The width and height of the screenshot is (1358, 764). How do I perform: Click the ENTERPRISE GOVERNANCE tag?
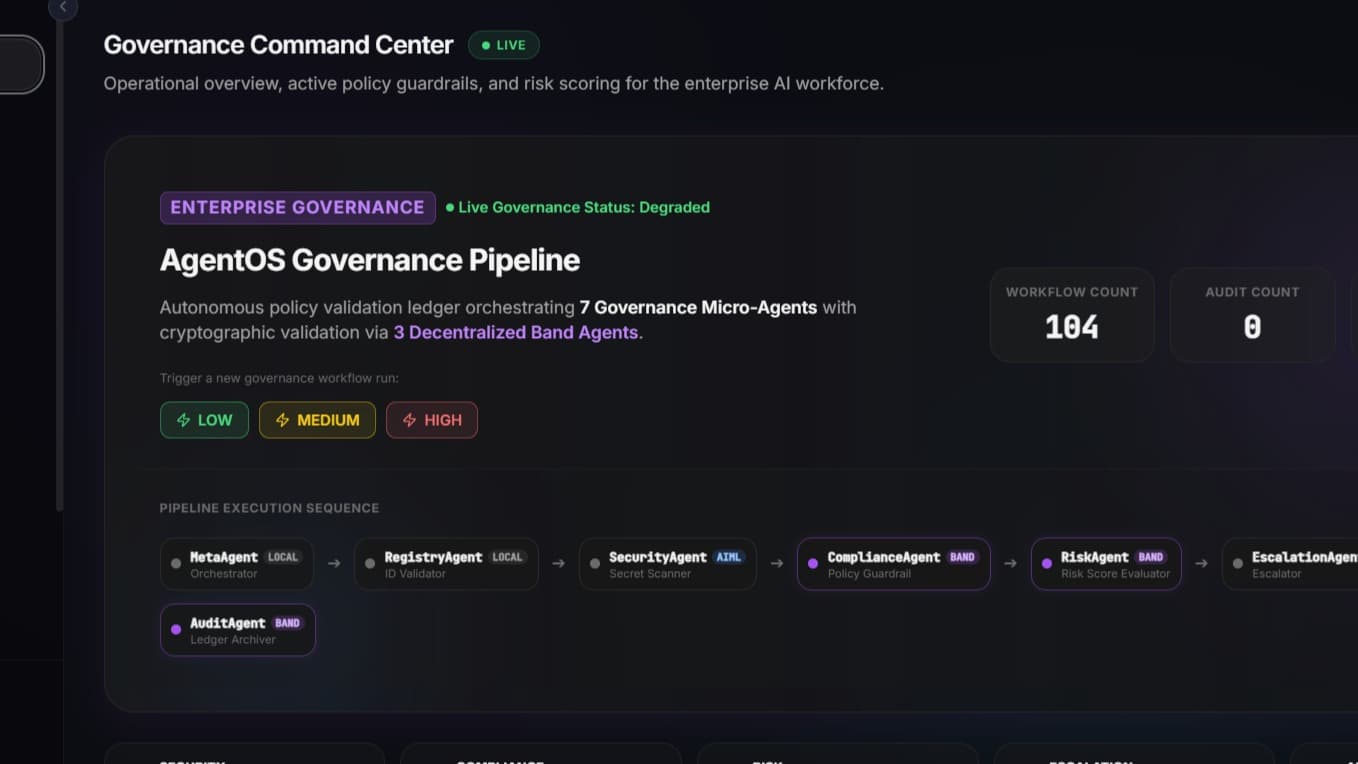point(297,207)
